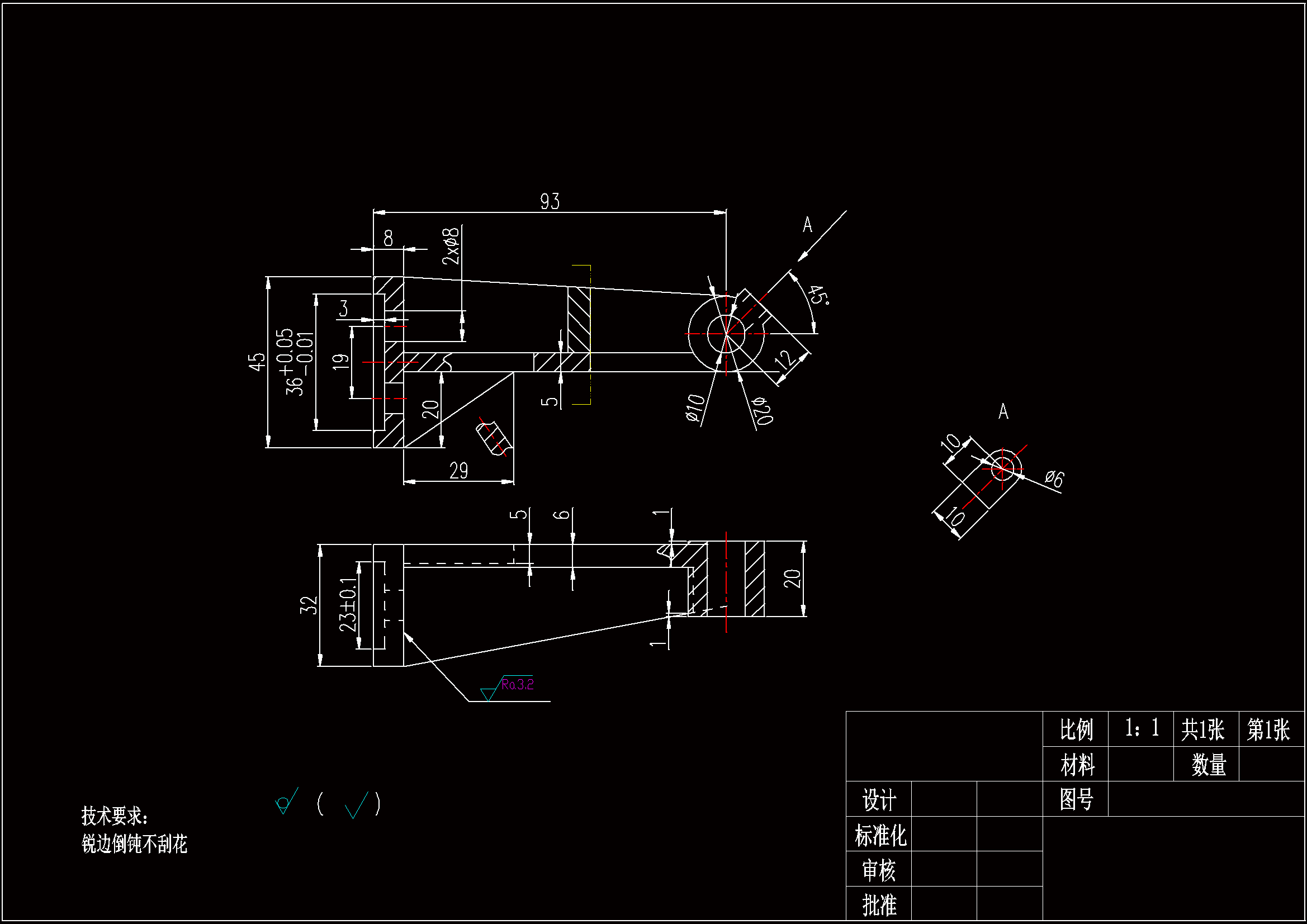Click the 23±0.1 toleranced dimension
Screen dimensions: 1307x924
(348, 604)
